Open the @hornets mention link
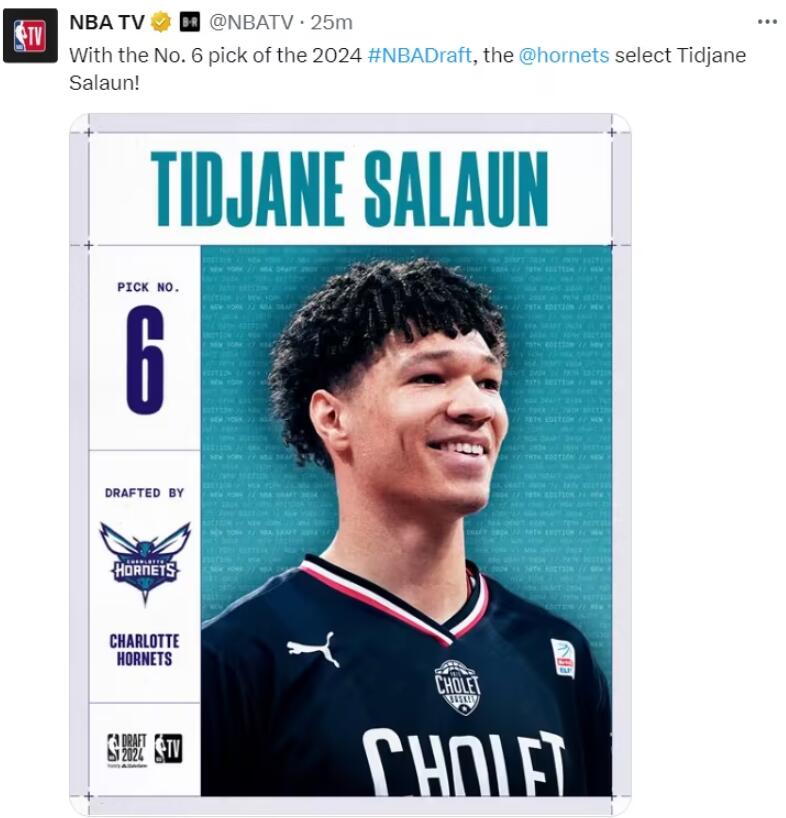Viewport: 786px width, 818px height. [x=564, y=55]
